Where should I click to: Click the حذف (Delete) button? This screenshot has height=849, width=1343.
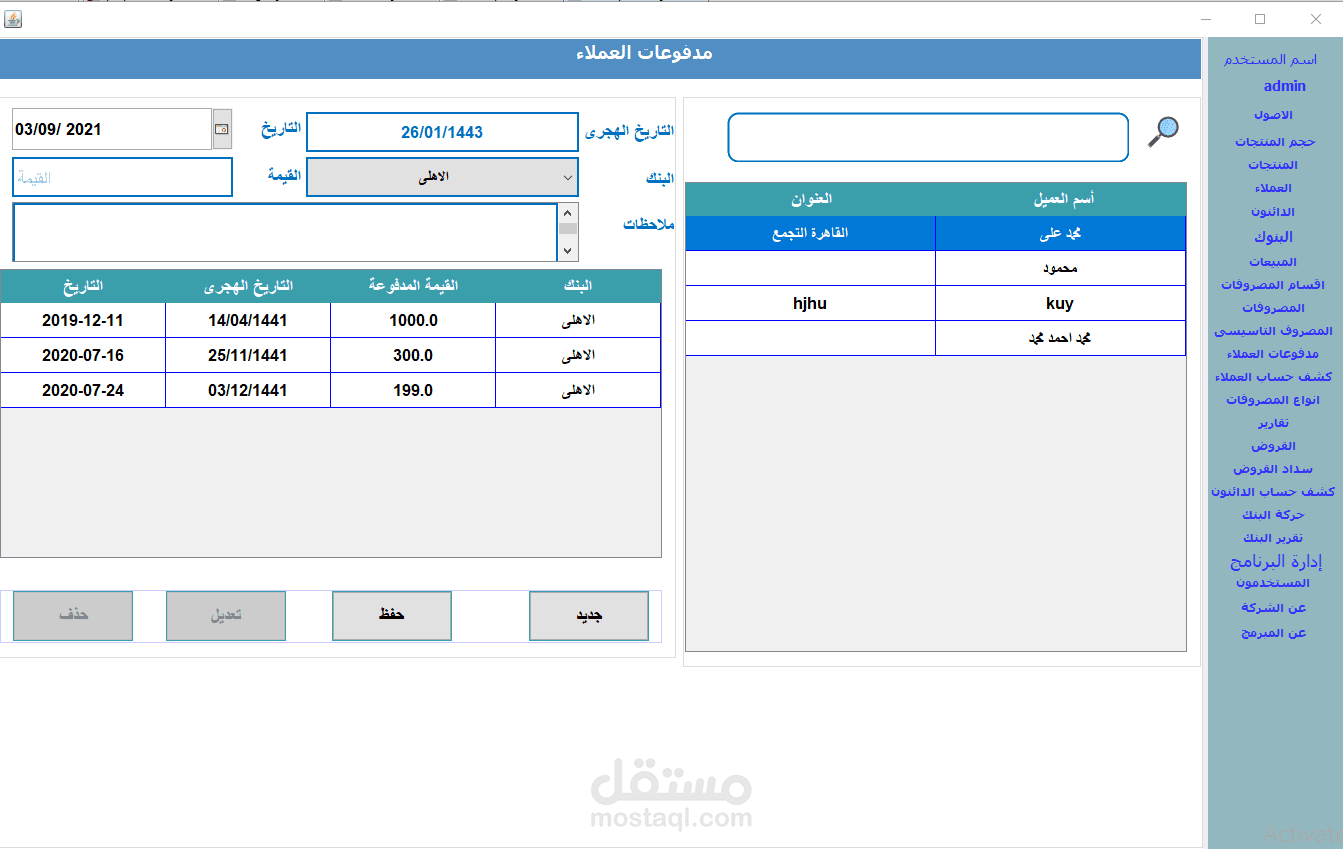[x=72, y=616]
